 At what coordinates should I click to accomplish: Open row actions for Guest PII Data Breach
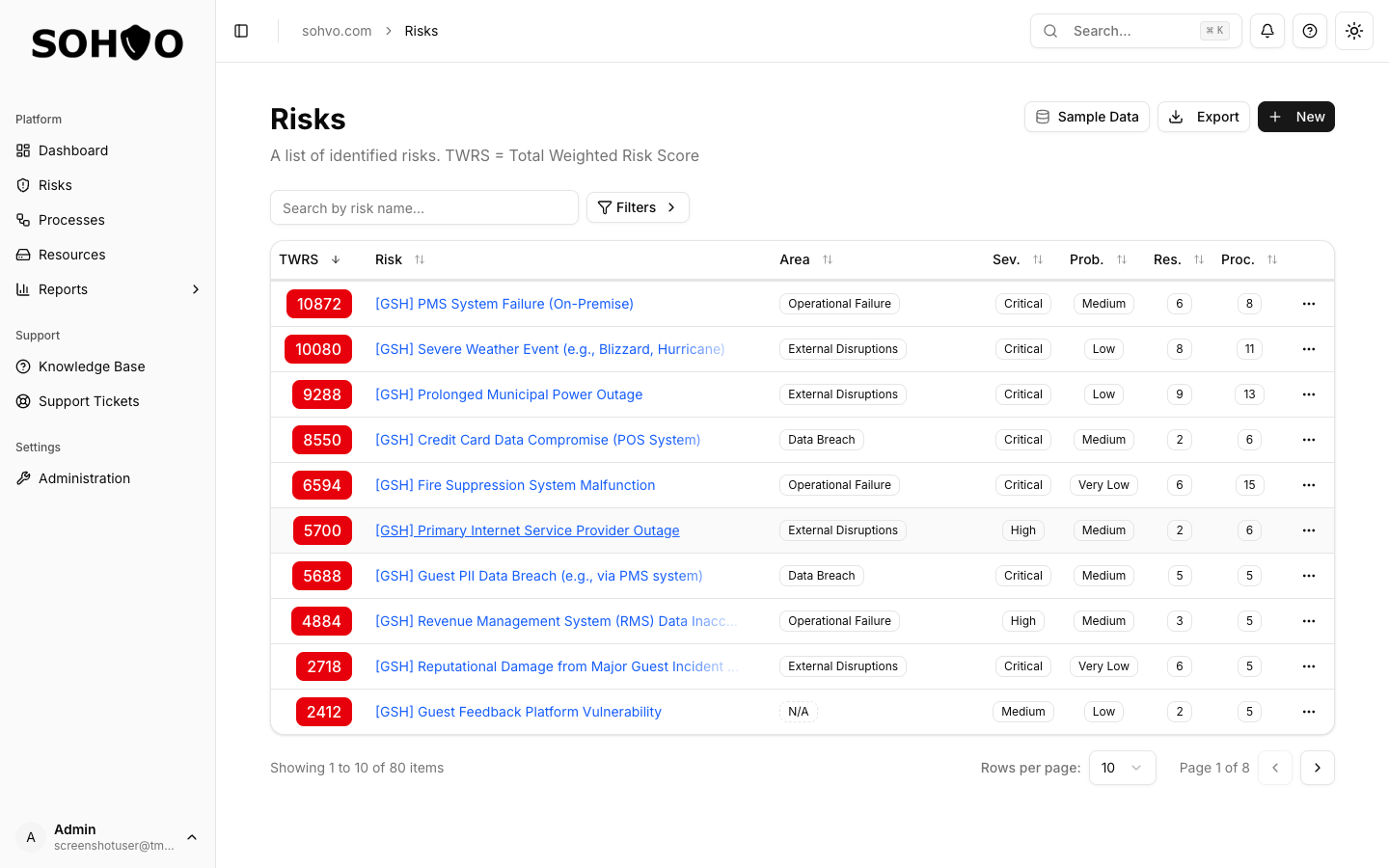1309,576
